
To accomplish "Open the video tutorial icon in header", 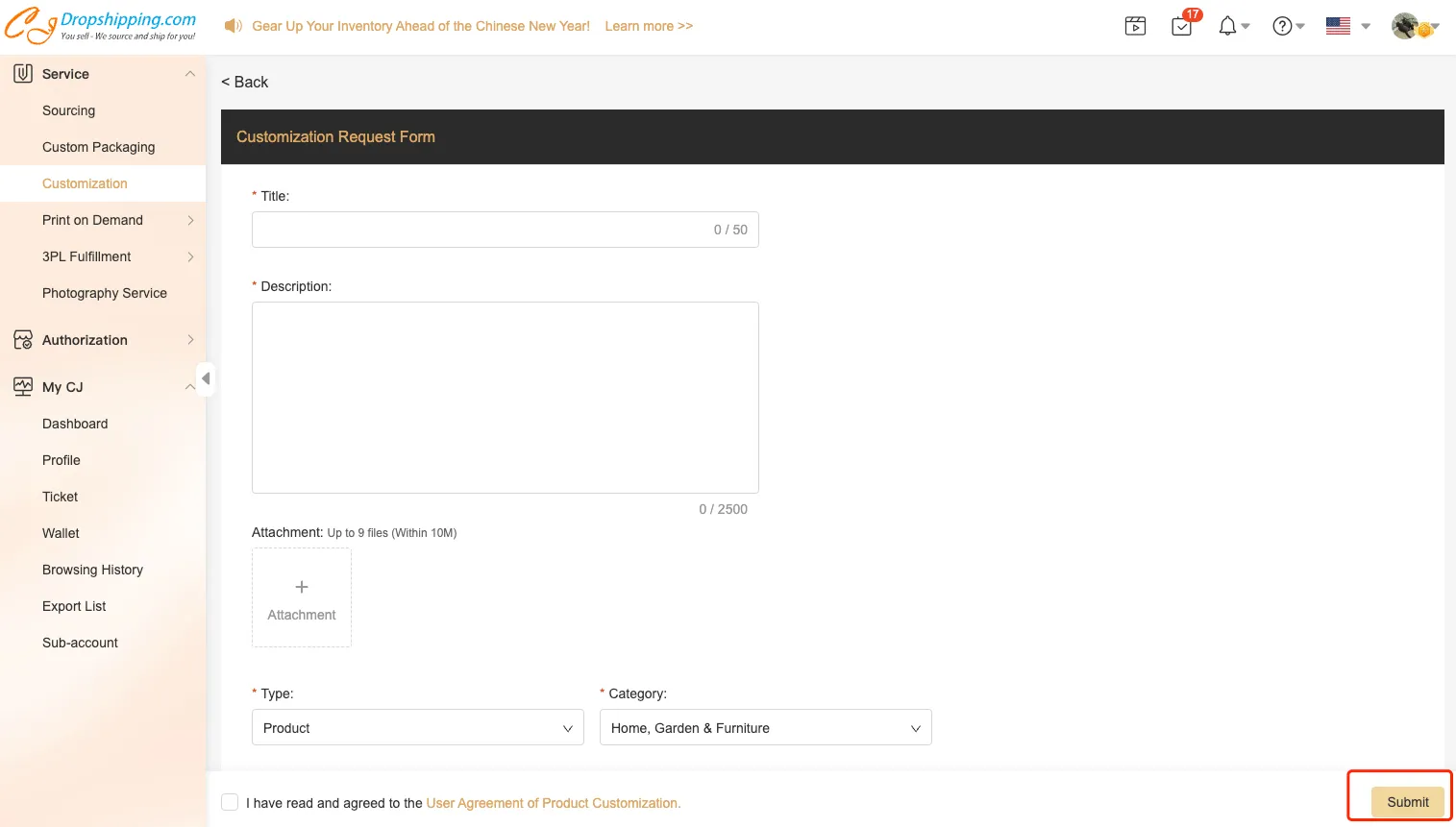I will click(1135, 26).
